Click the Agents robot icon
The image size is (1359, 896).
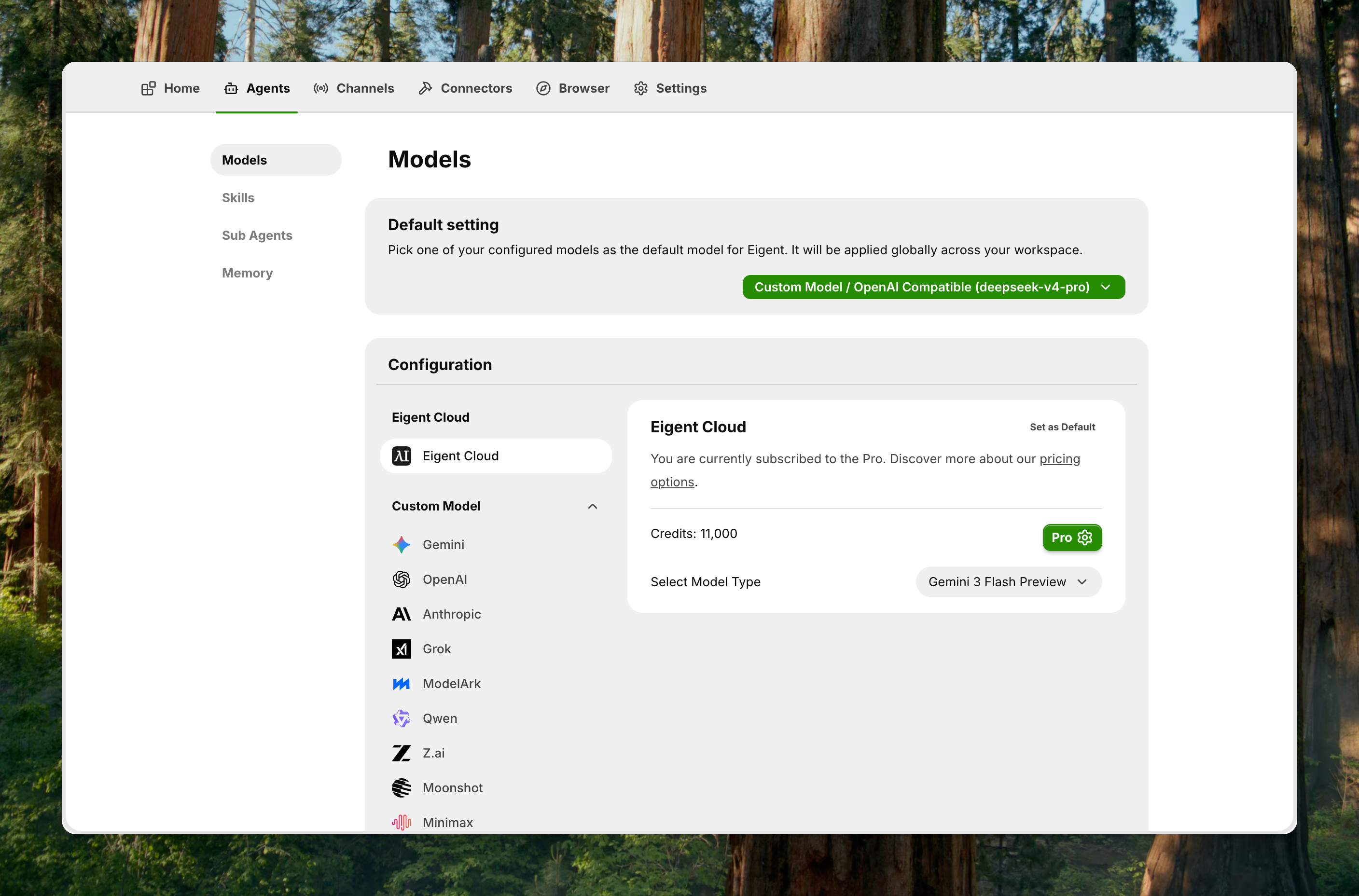pos(231,89)
